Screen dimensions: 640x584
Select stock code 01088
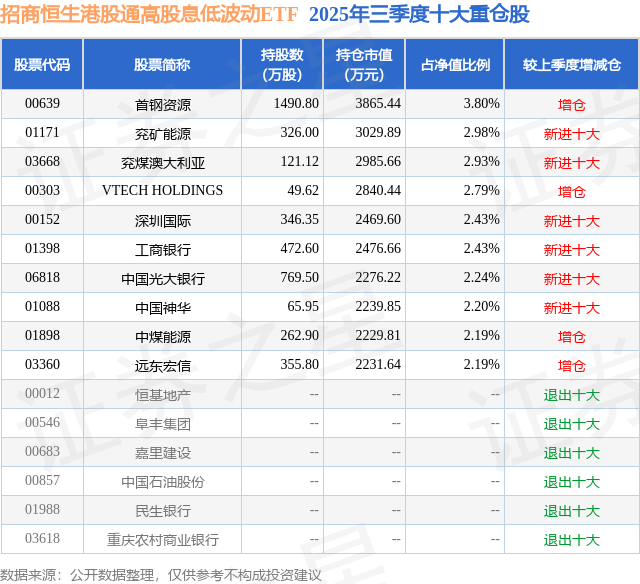(42, 306)
